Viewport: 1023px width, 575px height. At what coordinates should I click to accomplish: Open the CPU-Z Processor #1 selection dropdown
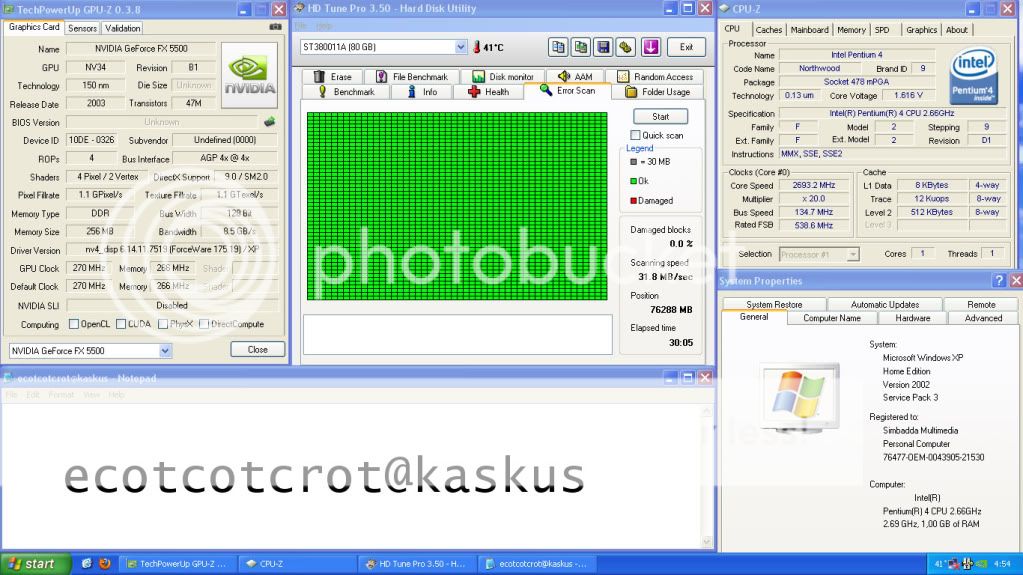(852, 255)
